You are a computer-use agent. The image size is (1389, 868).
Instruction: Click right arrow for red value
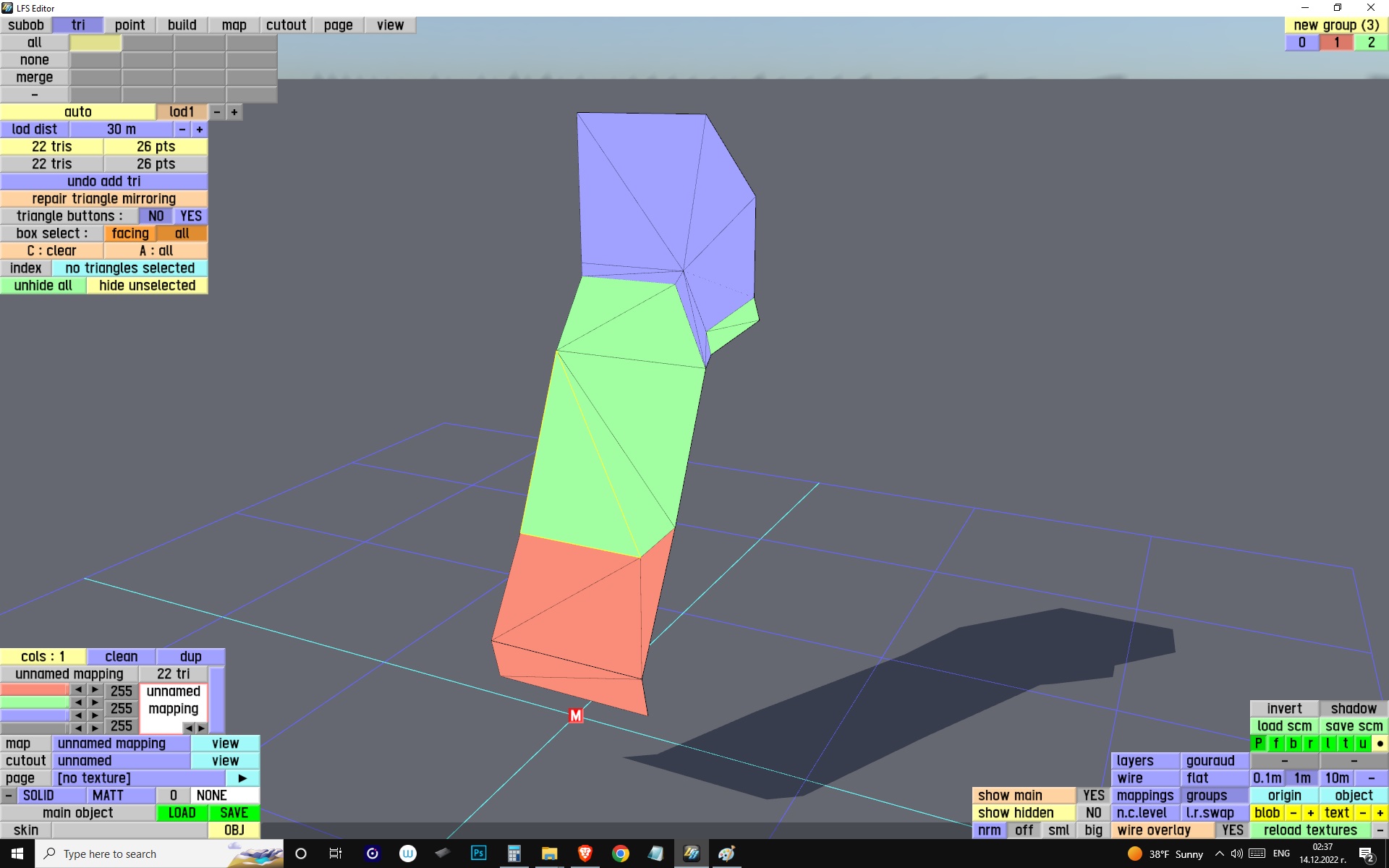pyautogui.click(x=95, y=689)
